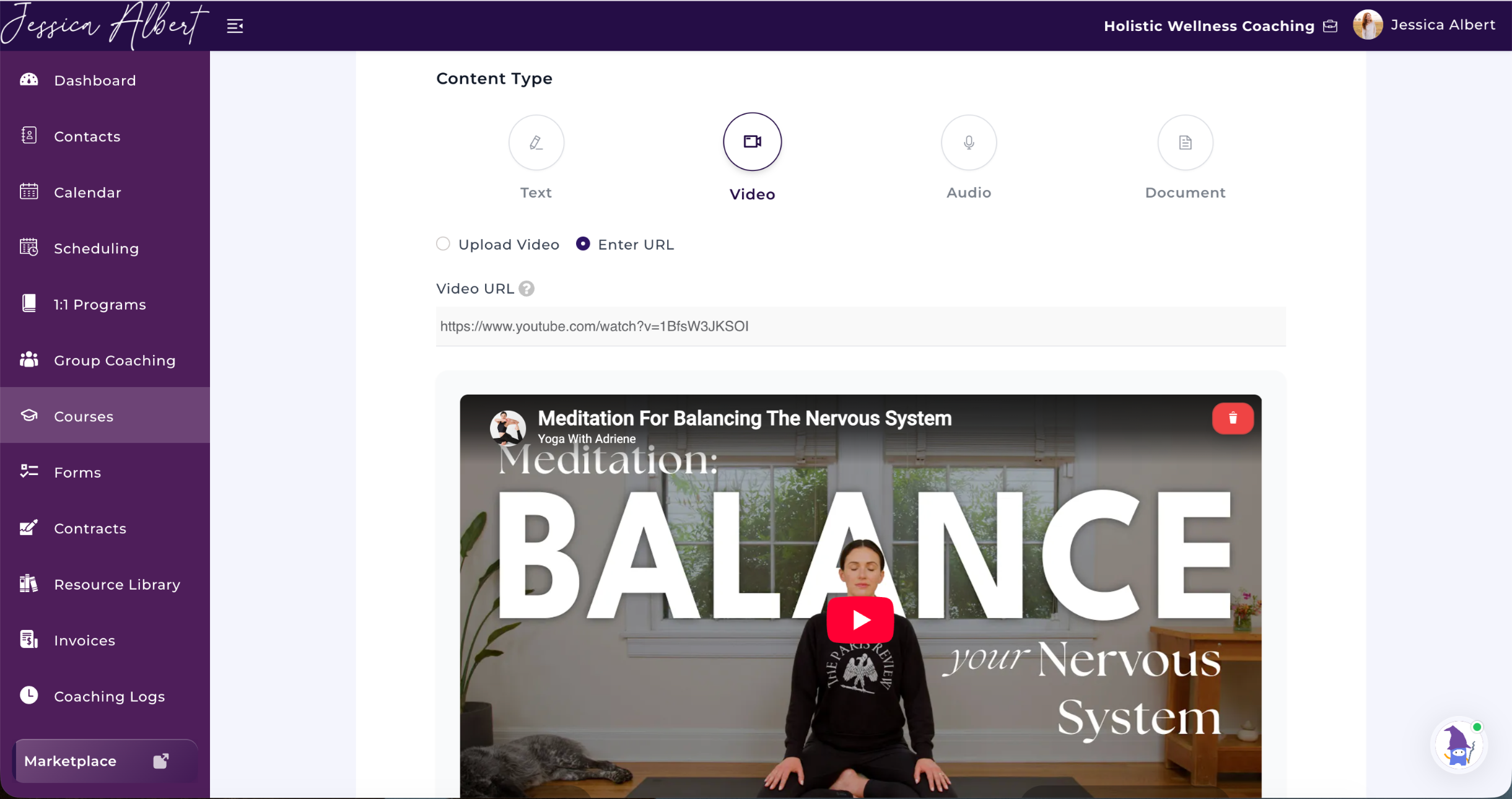The image size is (1512, 799).
Task: Click the Scheduling label in sidebar
Action: (x=96, y=248)
